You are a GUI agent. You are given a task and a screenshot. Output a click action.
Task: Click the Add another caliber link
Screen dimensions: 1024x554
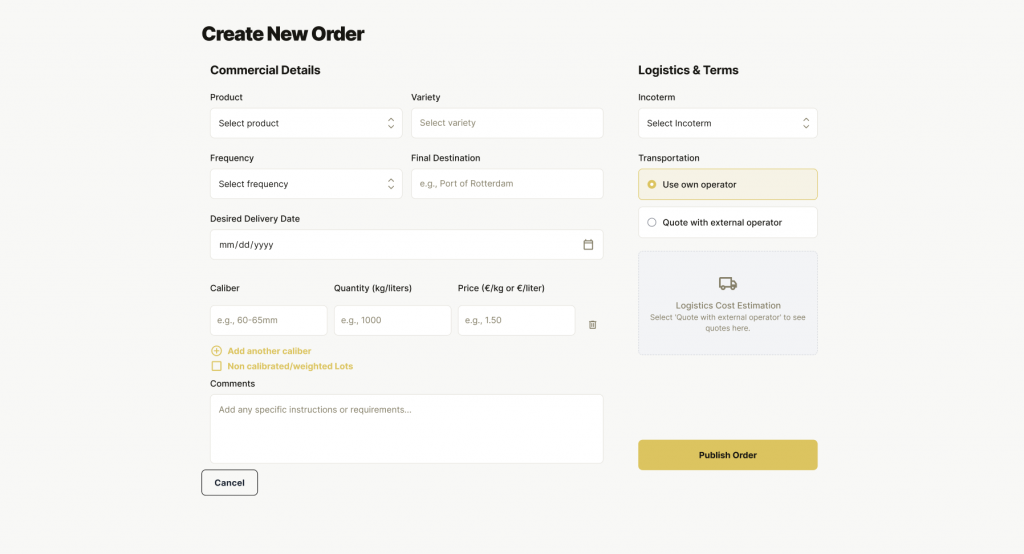click(269, 351)
